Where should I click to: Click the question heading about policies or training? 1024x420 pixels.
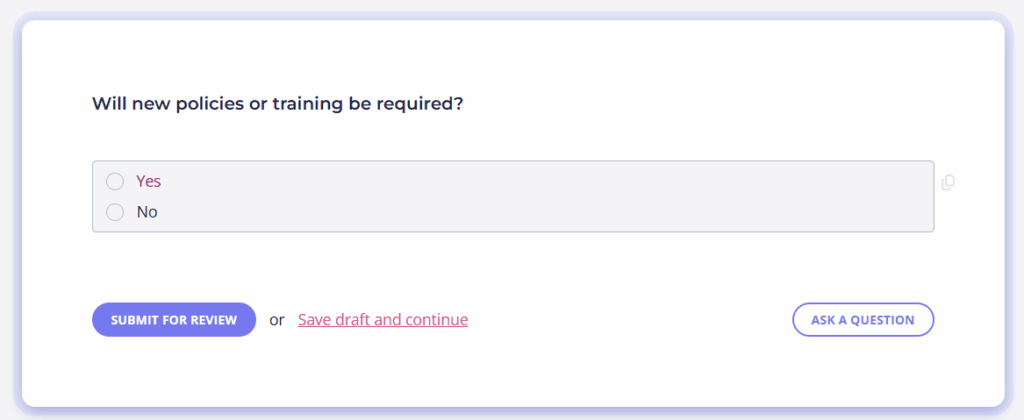tap(277, 104)
